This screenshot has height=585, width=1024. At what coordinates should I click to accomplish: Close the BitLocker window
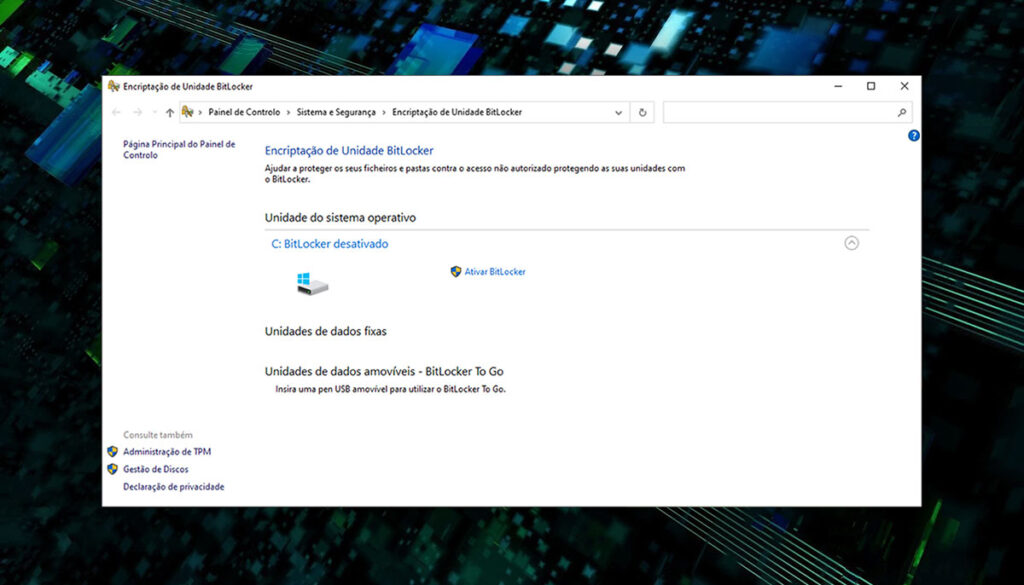click(904, 86)
